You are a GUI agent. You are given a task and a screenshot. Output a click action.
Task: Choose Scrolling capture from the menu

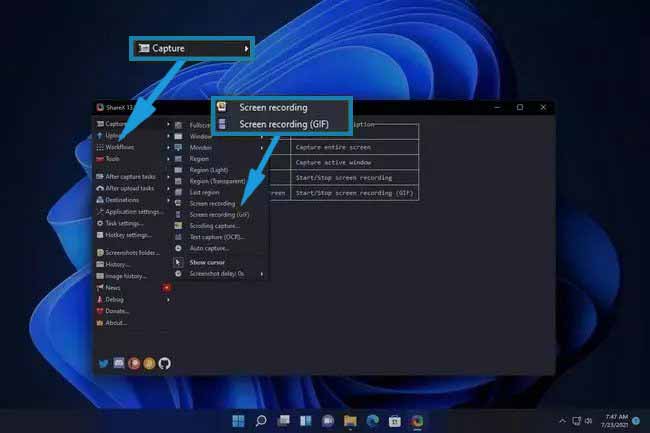point(215,226)
